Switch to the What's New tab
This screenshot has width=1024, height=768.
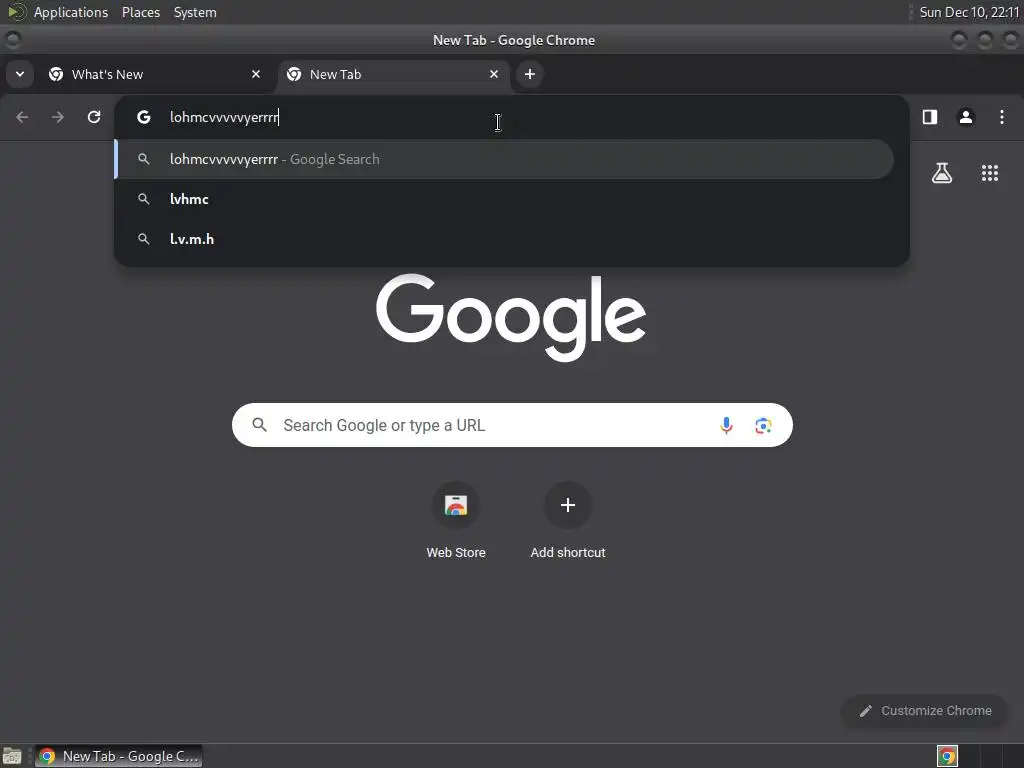click(155, 74)
